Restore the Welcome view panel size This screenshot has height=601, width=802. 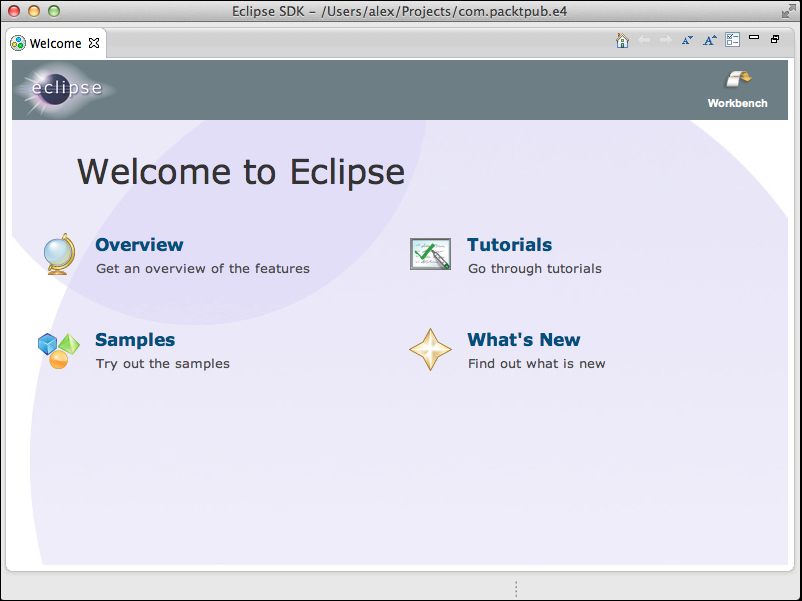[x=775, y=39]
